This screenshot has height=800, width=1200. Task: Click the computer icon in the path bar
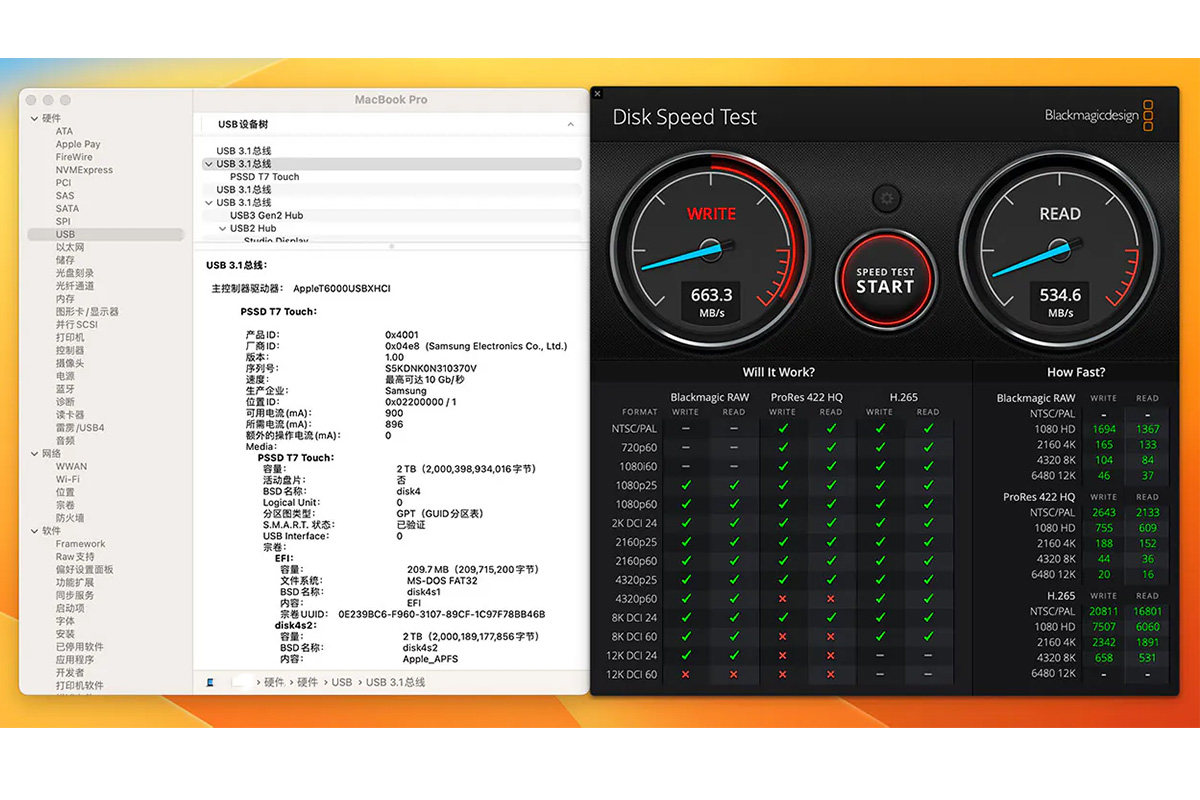coord(210,682)
